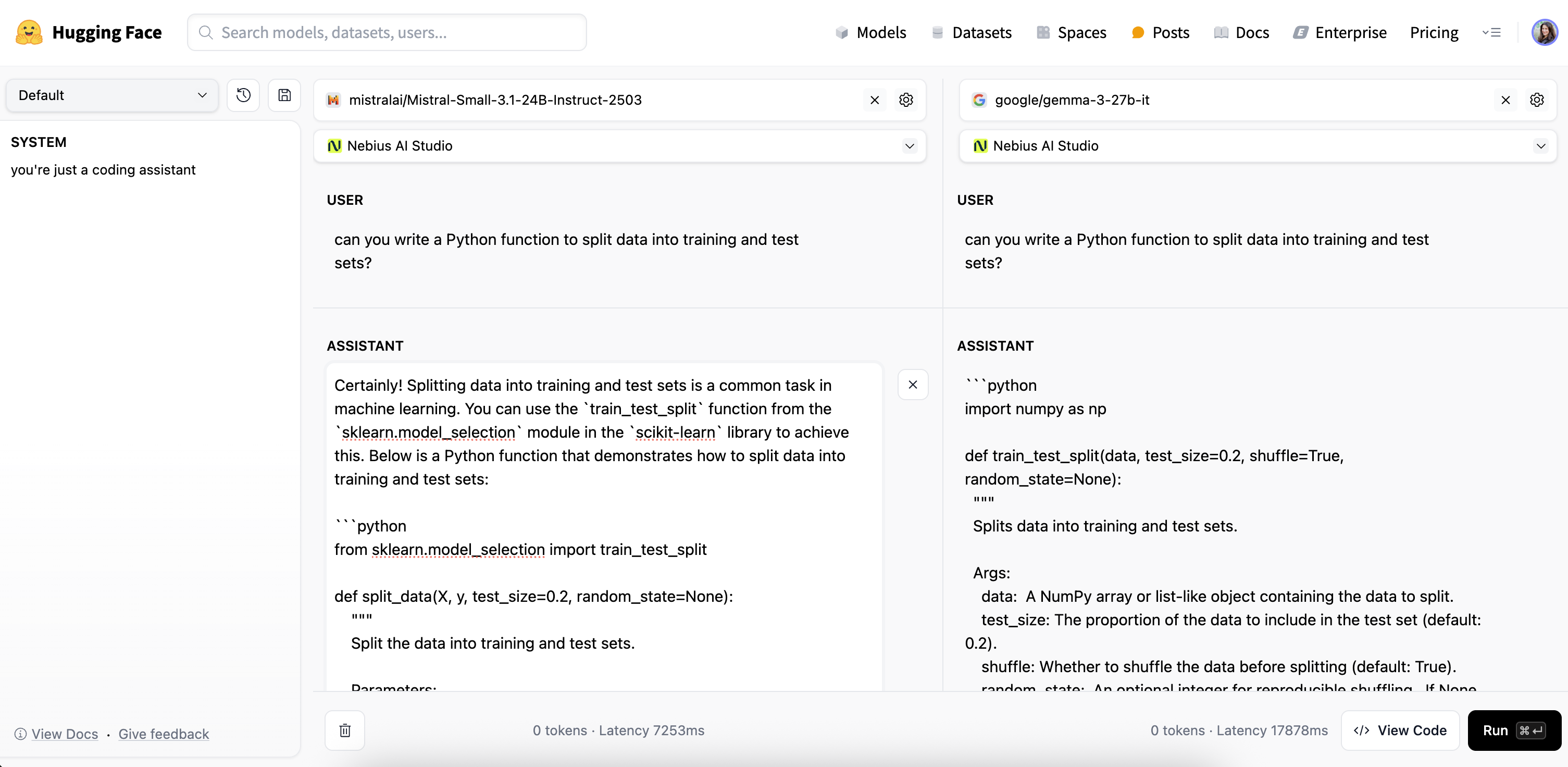Click the trash clear conversation icon
Image resolution: width=1568 pixels, height=767 pixels.
pos(344,730)
